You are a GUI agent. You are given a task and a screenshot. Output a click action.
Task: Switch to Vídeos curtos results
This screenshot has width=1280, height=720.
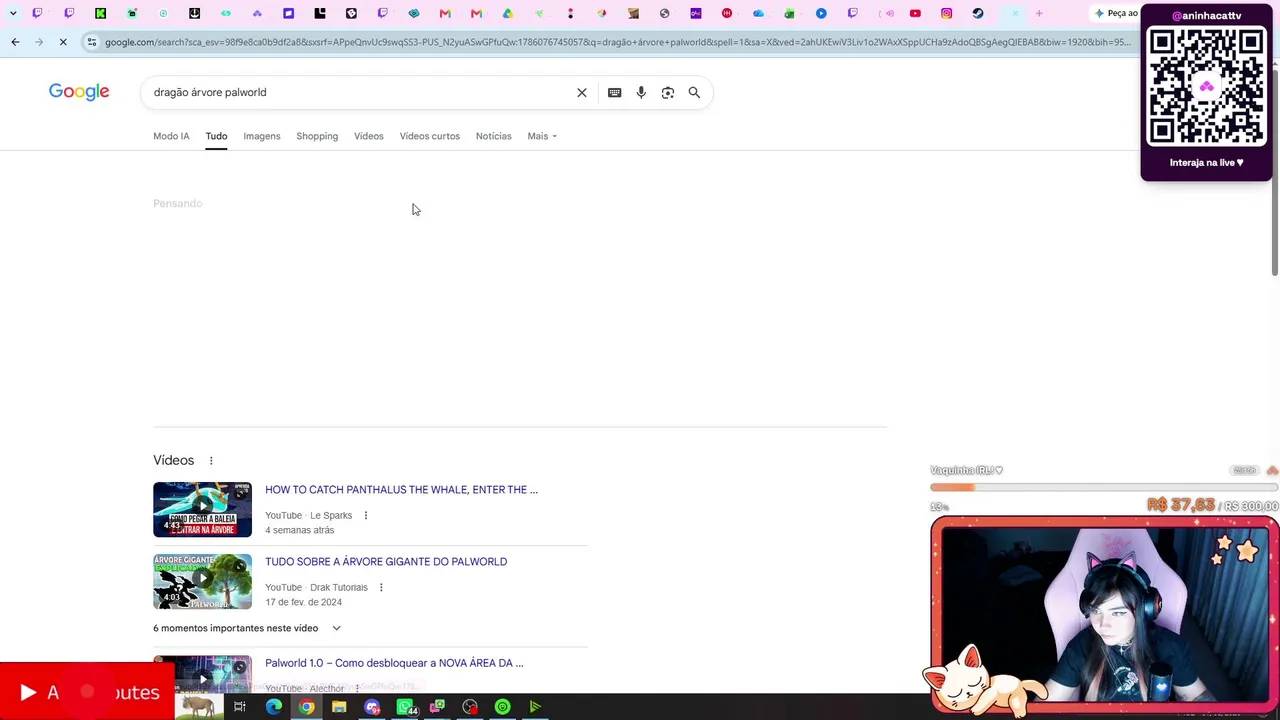point(430,136)
